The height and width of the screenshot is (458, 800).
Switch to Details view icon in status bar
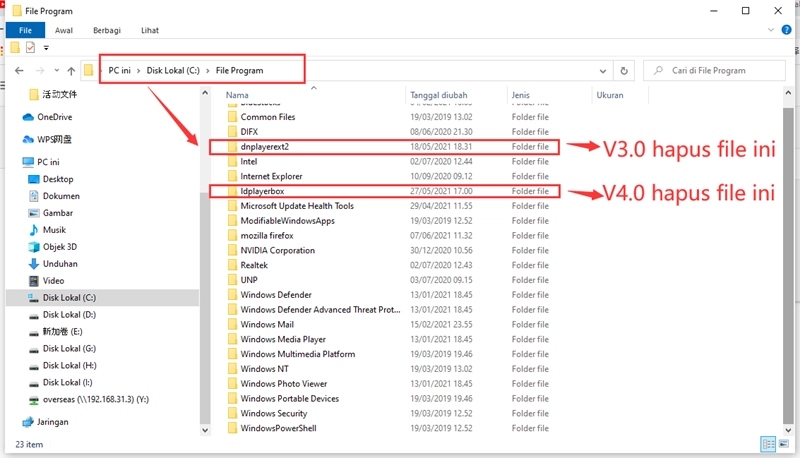click(768, 444)
